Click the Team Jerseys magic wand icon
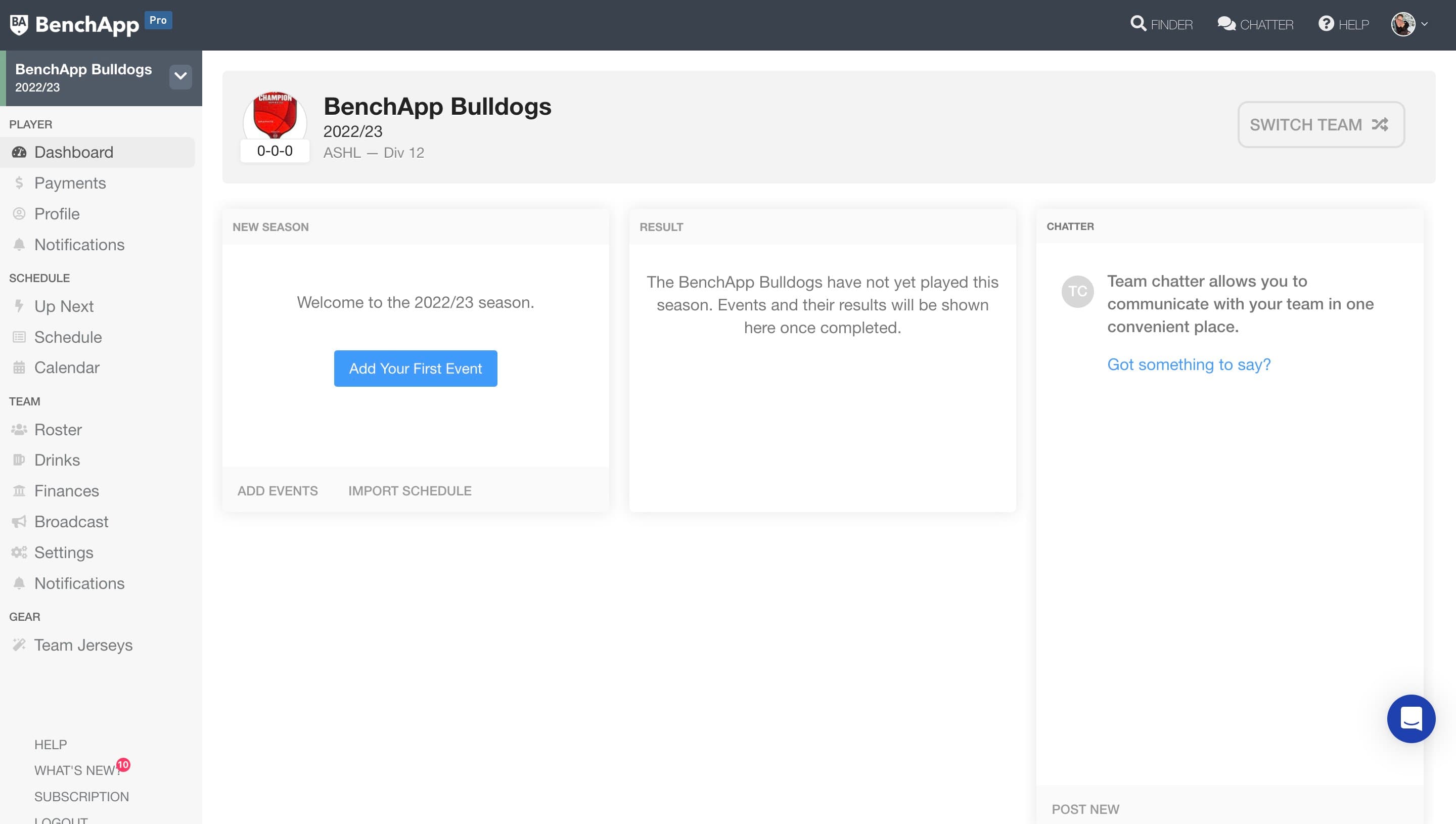 19,645
